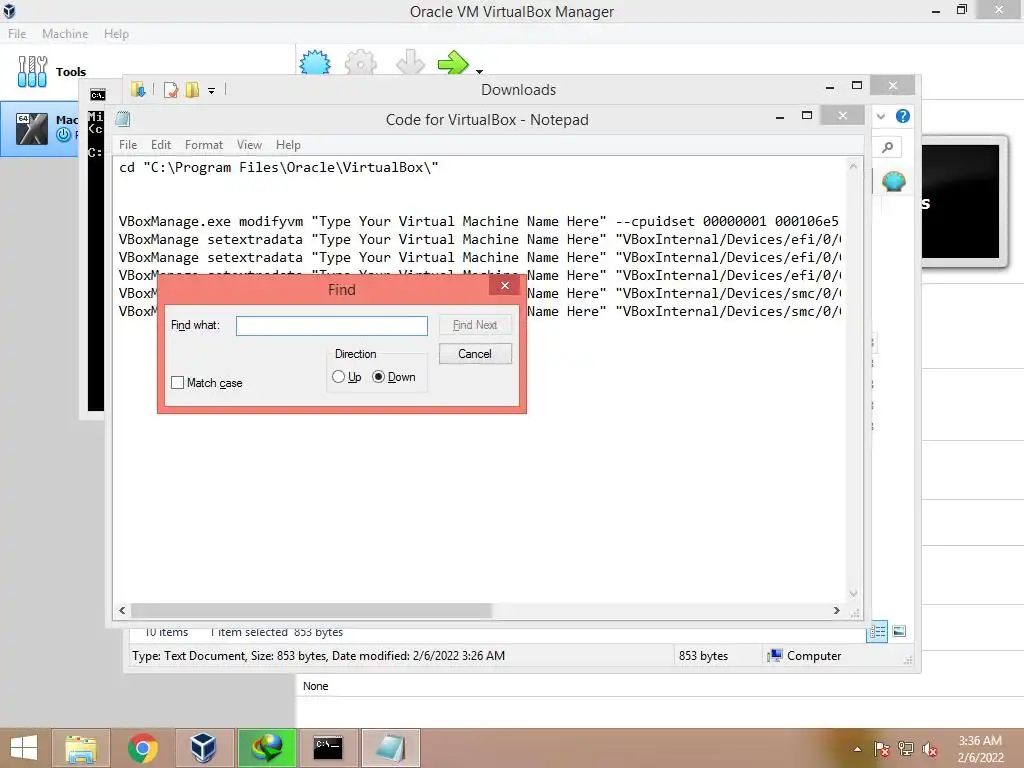
Task: Open the dropdown arrow beside the Start button
Action: 479,71
